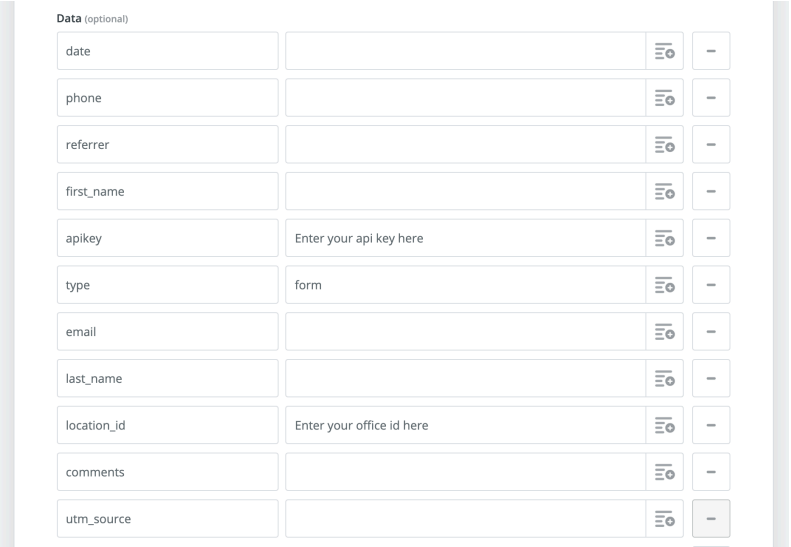Delete the utm_source row via minus
Image resolution: width=791 pixels, height=547 pixels.
711,519
